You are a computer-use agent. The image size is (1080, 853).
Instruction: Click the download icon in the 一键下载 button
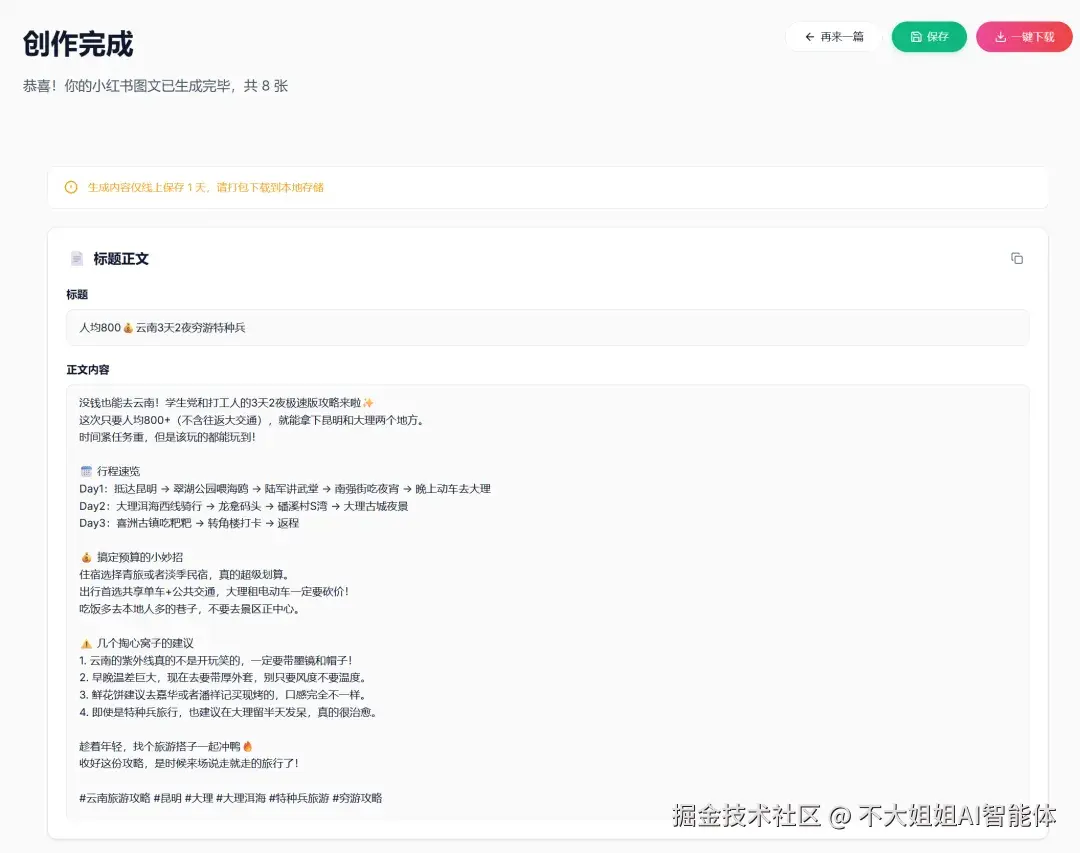pyautogui.click(x=1000, y=37)
